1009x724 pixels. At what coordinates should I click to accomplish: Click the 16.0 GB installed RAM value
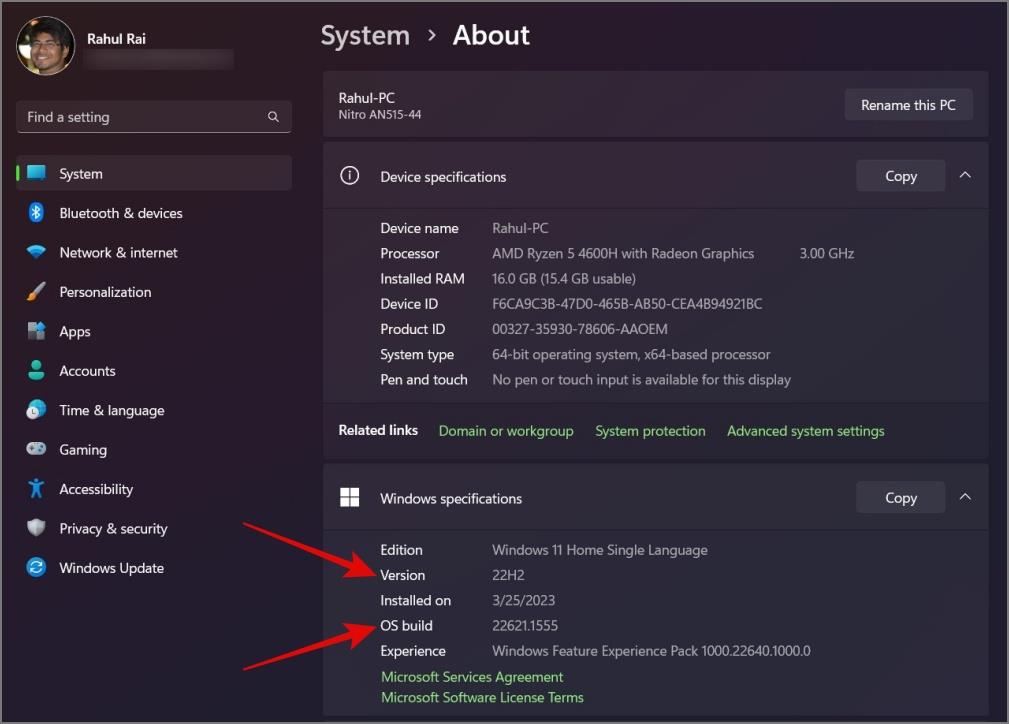[x=564, y=279]
